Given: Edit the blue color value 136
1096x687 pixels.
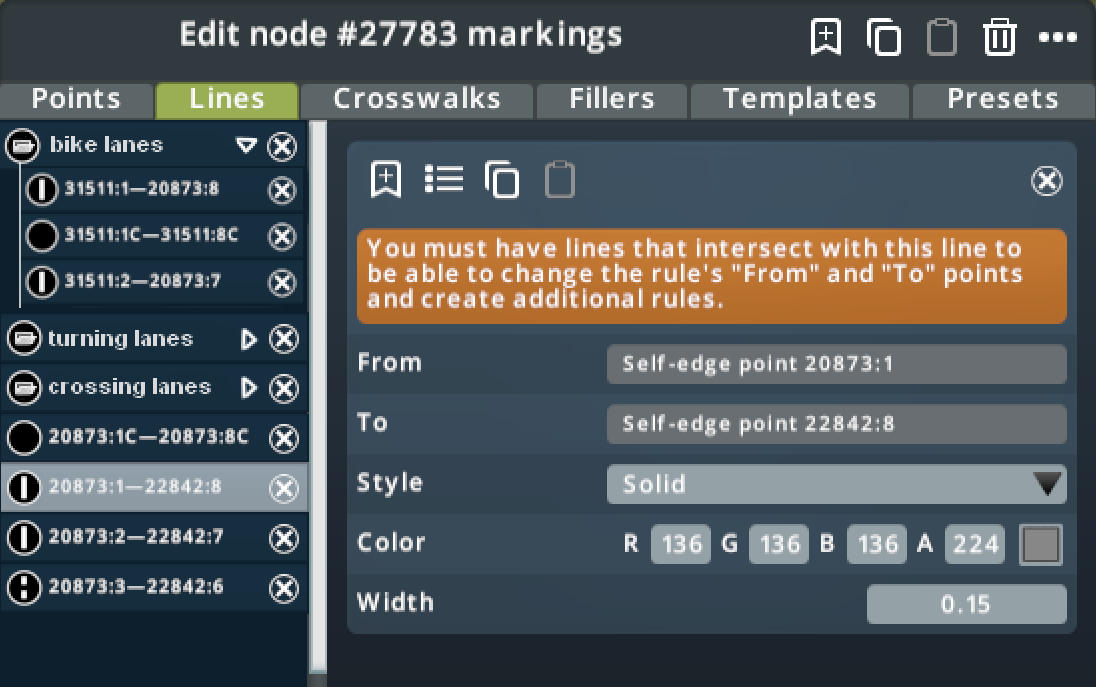Looking at the screenshot, I should tap(877, 544).
